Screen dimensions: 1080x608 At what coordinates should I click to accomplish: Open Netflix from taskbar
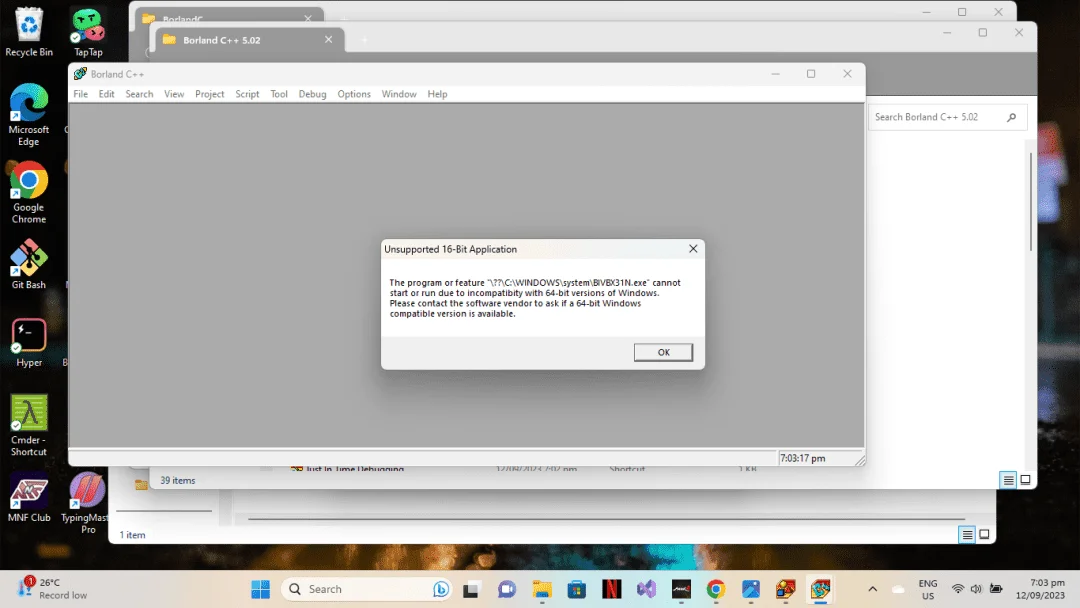click(x=612, y=589)
